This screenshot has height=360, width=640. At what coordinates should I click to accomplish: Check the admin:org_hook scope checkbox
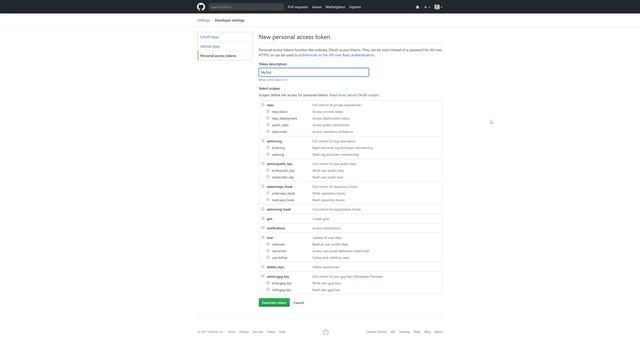coord(263,209)
